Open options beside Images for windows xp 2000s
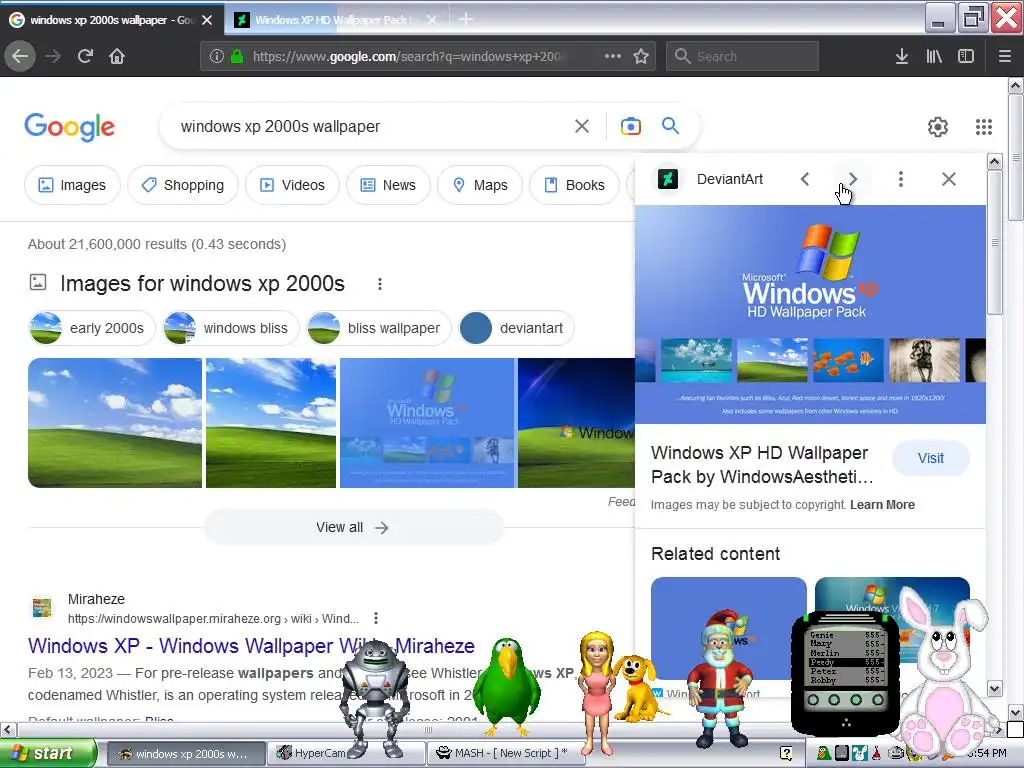1024x768 pixels. click(x=379, y=283)
